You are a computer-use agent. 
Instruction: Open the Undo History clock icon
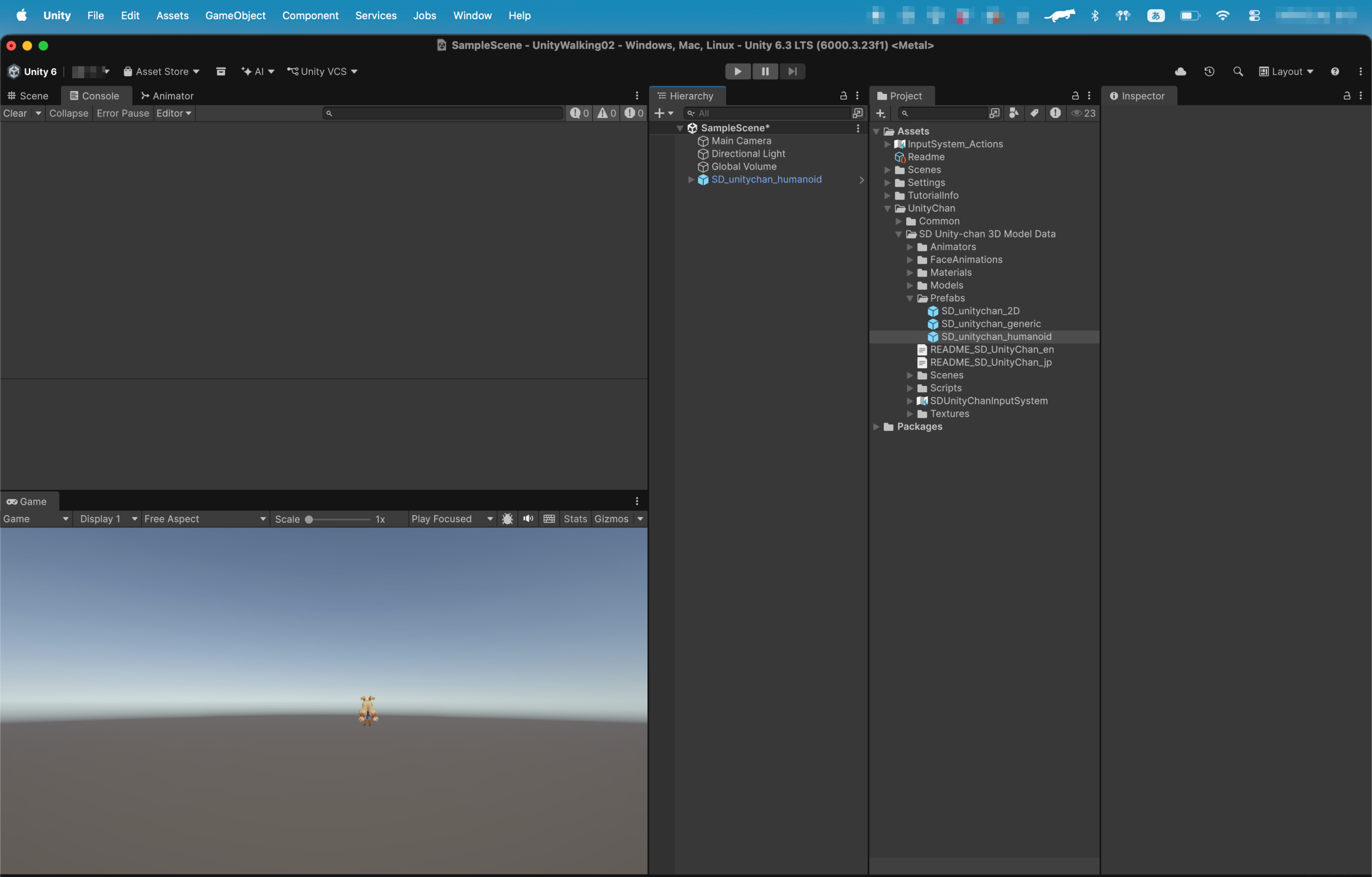1209,71
